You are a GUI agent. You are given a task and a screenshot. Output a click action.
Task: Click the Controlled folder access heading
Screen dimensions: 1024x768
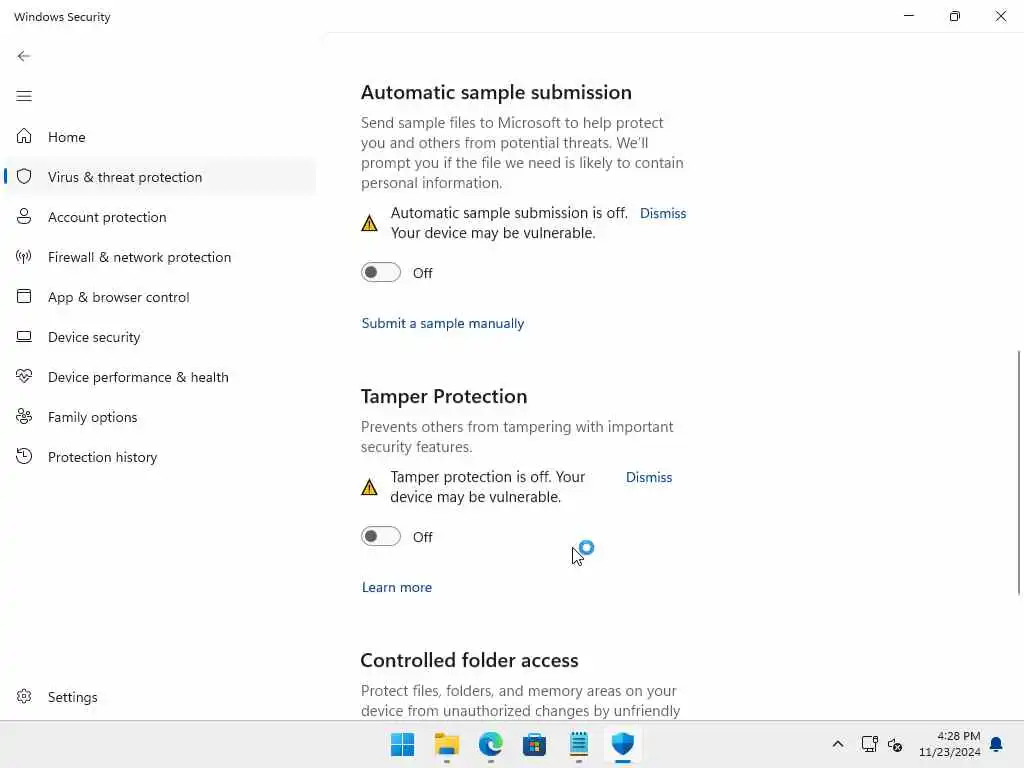tap(469, 660)
